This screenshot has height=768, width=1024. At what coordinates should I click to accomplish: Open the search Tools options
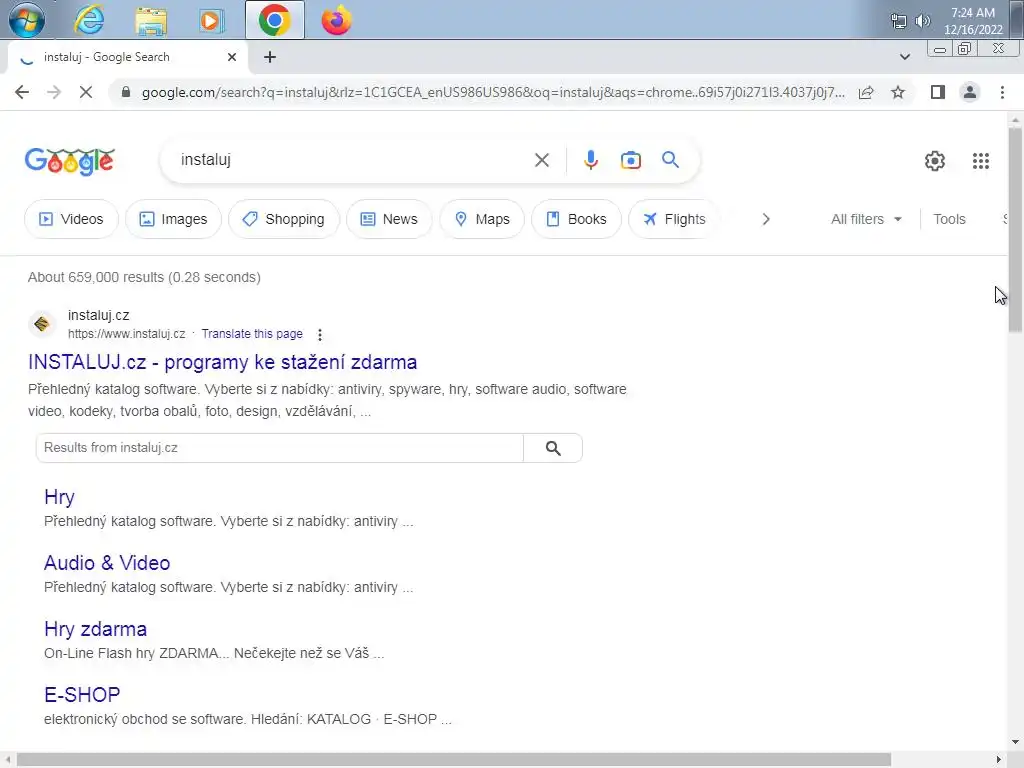click(x=949, y=219)
